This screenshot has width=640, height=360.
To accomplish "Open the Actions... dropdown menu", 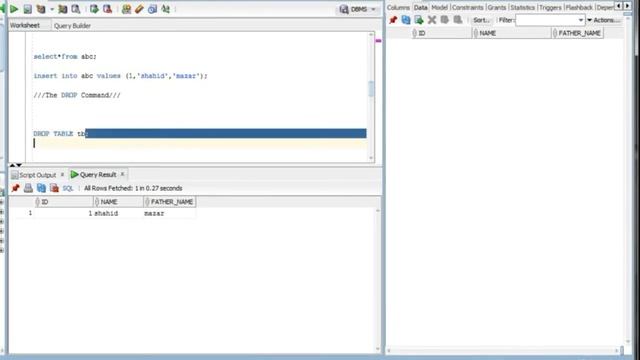I will coord(604,20).
